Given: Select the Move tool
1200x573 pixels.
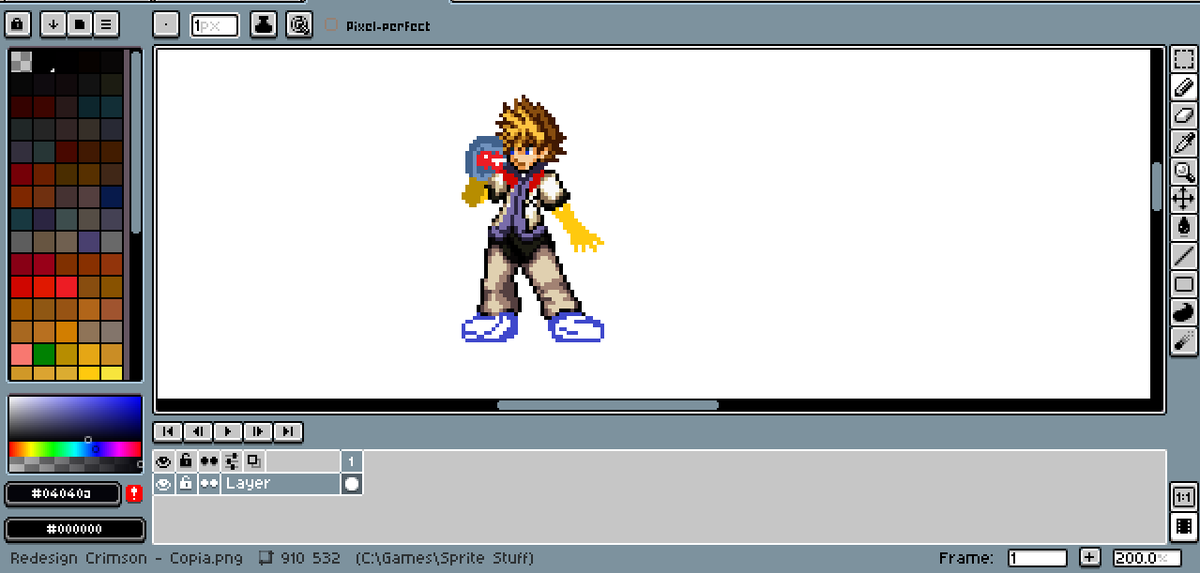Looking at the screenshot, I should (1184, 199).
